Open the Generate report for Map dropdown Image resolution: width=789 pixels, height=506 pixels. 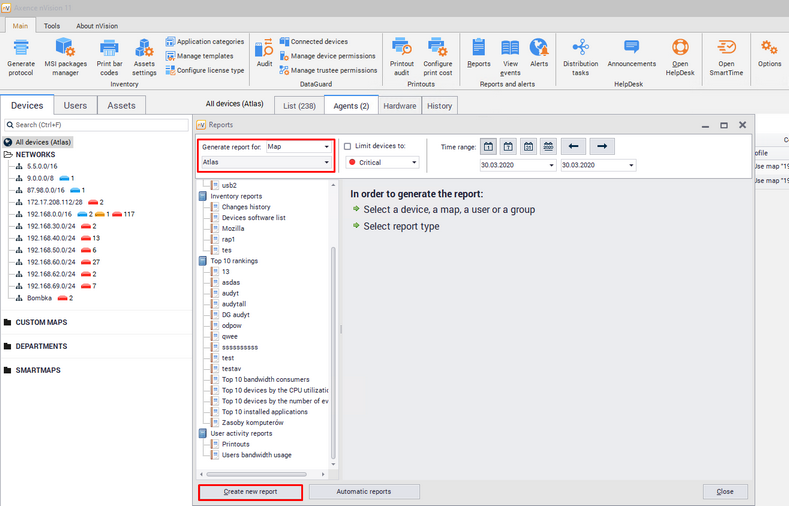pyautogui.click(x=298, y=146)
